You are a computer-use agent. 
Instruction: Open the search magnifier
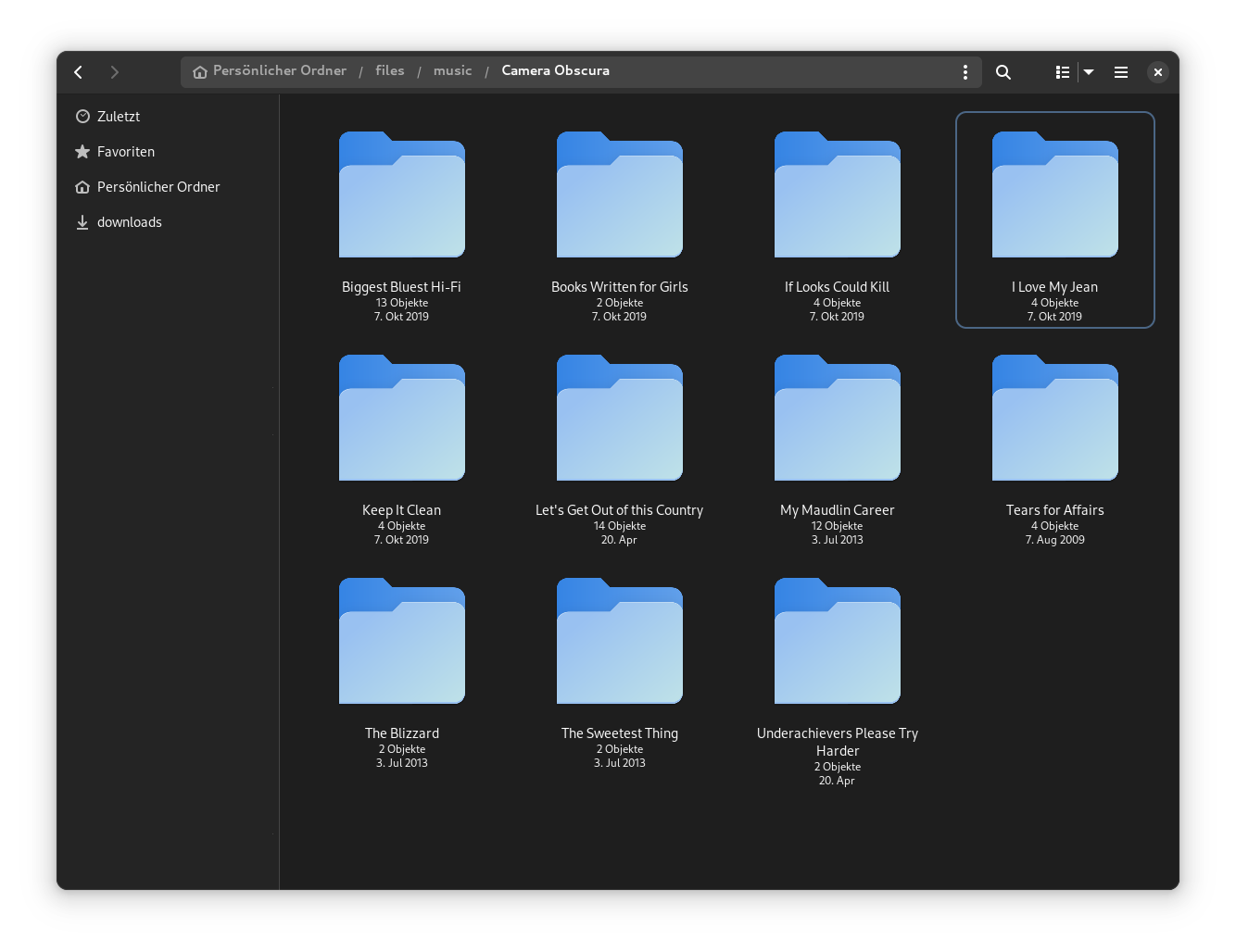(1003, 72)
